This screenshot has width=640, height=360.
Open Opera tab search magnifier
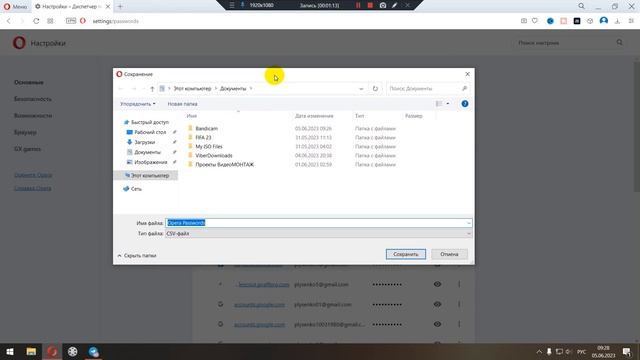click(x=581, y=6)
